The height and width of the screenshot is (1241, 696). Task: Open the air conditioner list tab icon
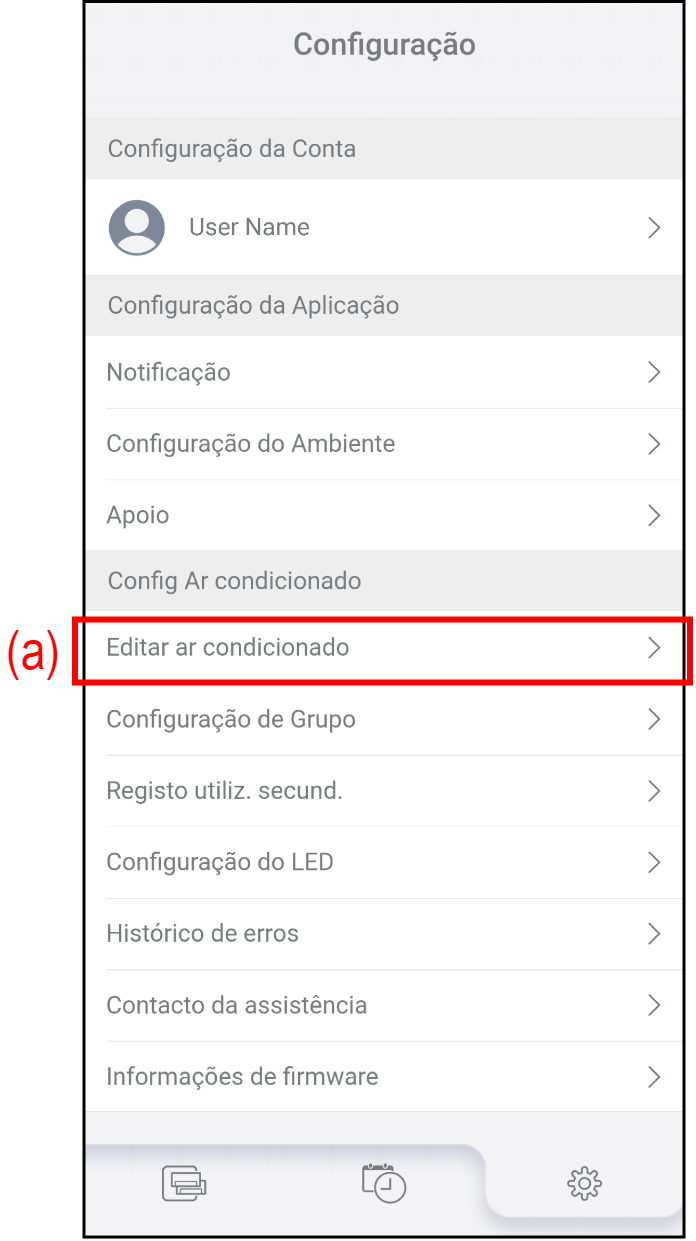(x=184, y=1183)
